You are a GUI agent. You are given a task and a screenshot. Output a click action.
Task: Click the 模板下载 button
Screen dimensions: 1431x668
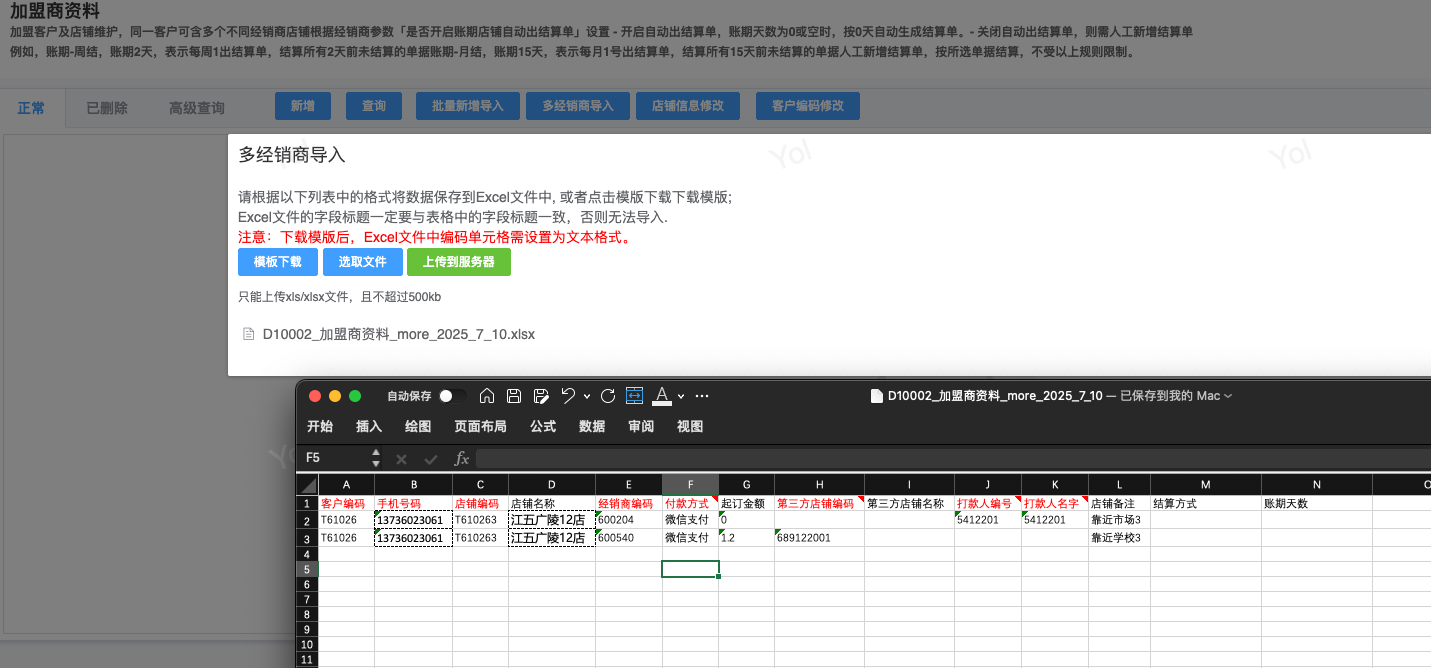tap(277, 262)
